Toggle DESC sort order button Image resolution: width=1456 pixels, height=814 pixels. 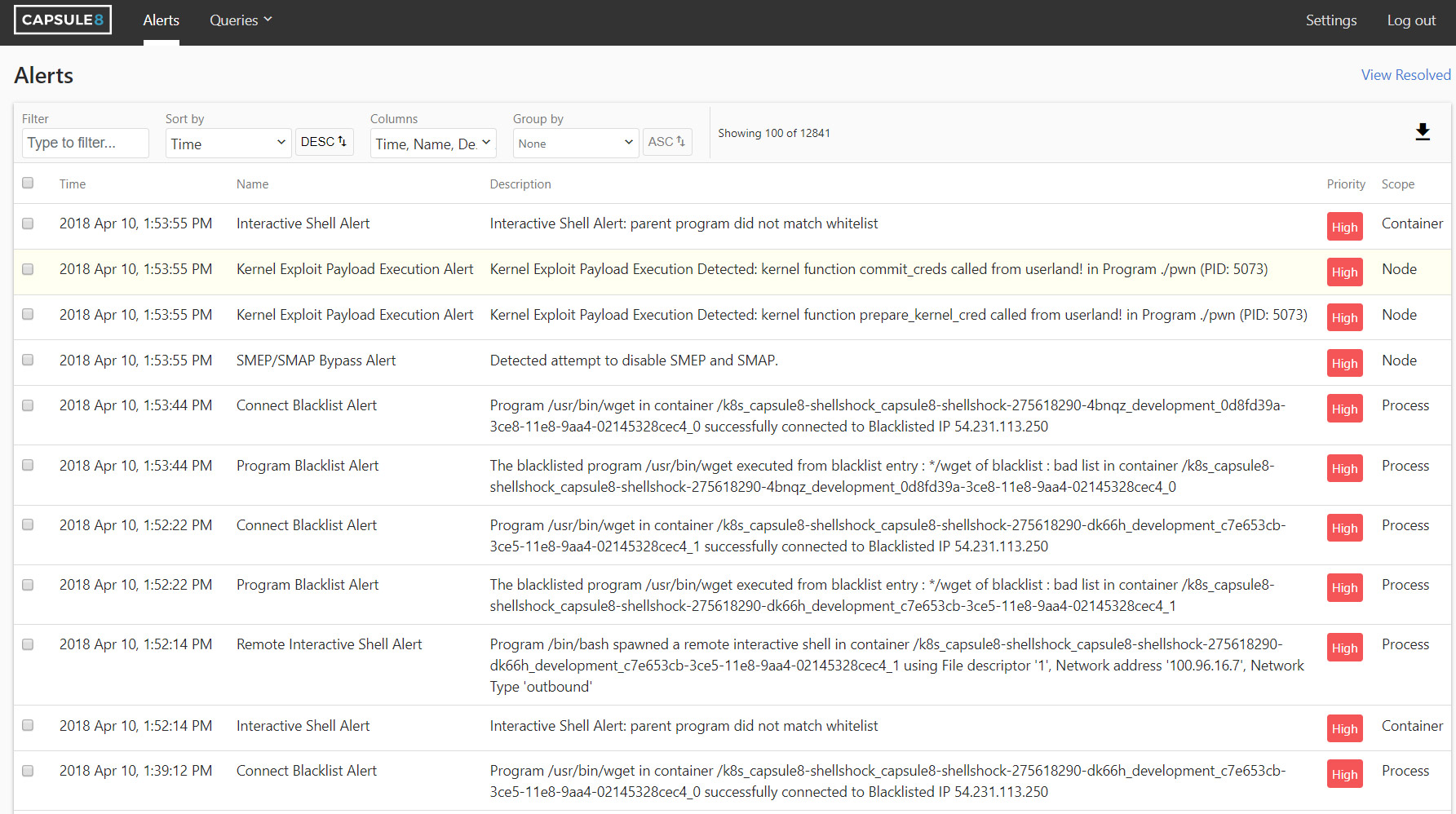click(324, 142)
